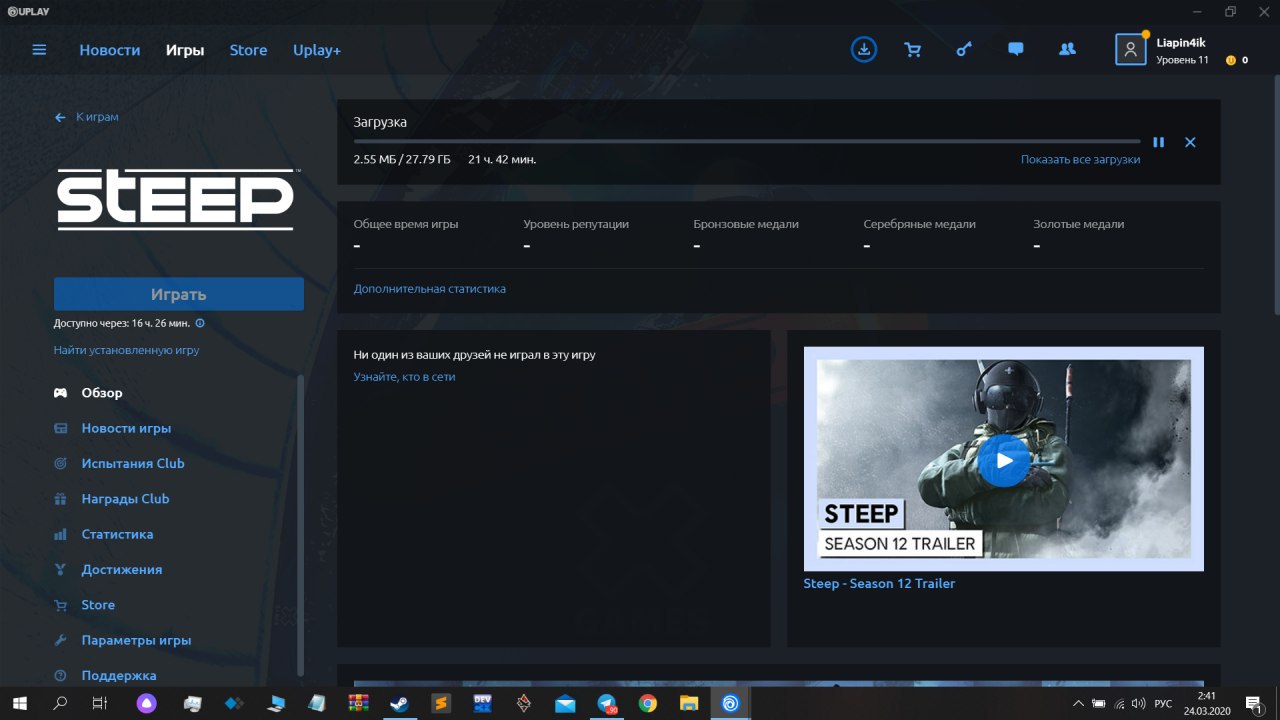Click the key activation icon
Image resolution: width=1280 pixels, height=720 pixels.
(964, 49)
